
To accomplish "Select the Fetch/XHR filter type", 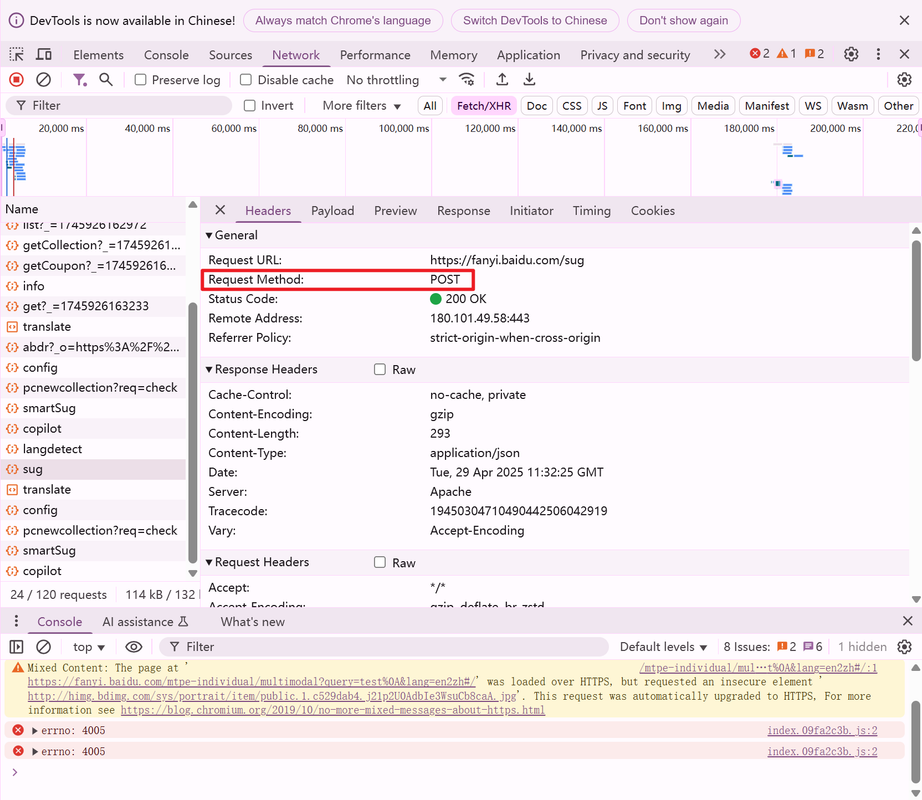I will pos(484,106).
